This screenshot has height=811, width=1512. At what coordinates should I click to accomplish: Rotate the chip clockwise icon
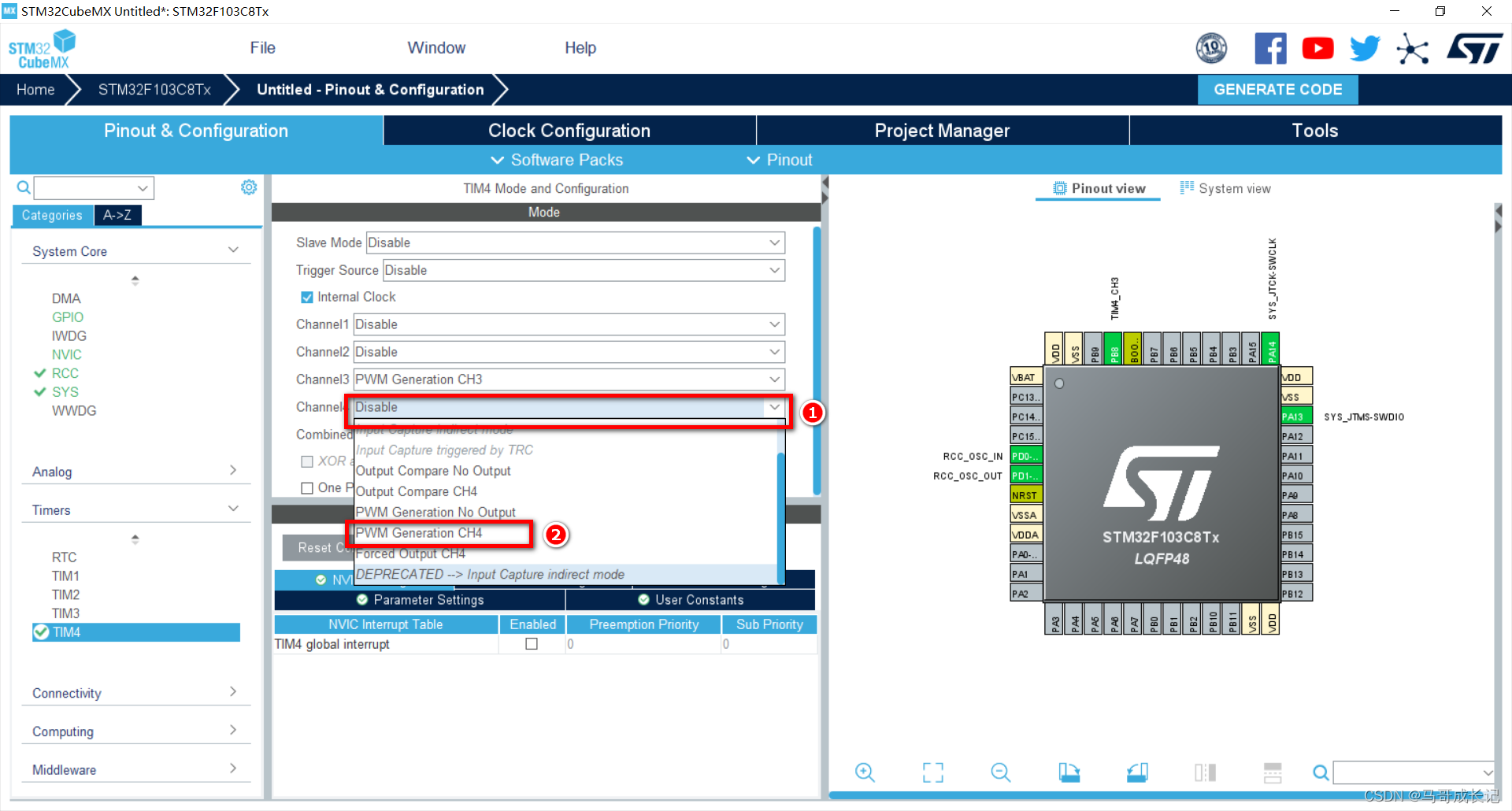click(x=1069, y=772)
